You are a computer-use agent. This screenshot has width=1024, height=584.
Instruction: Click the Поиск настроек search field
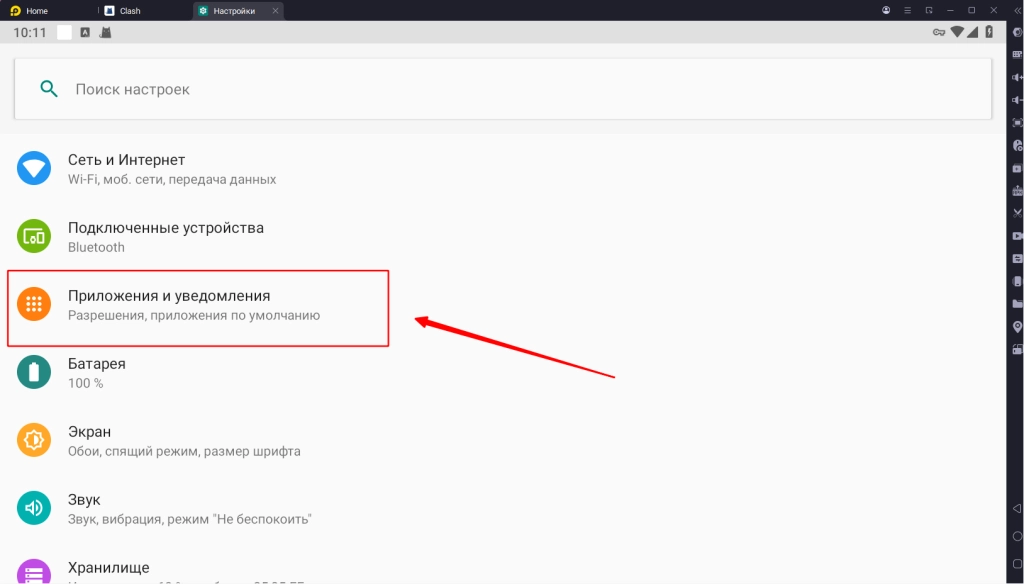[x=500, y=89]
